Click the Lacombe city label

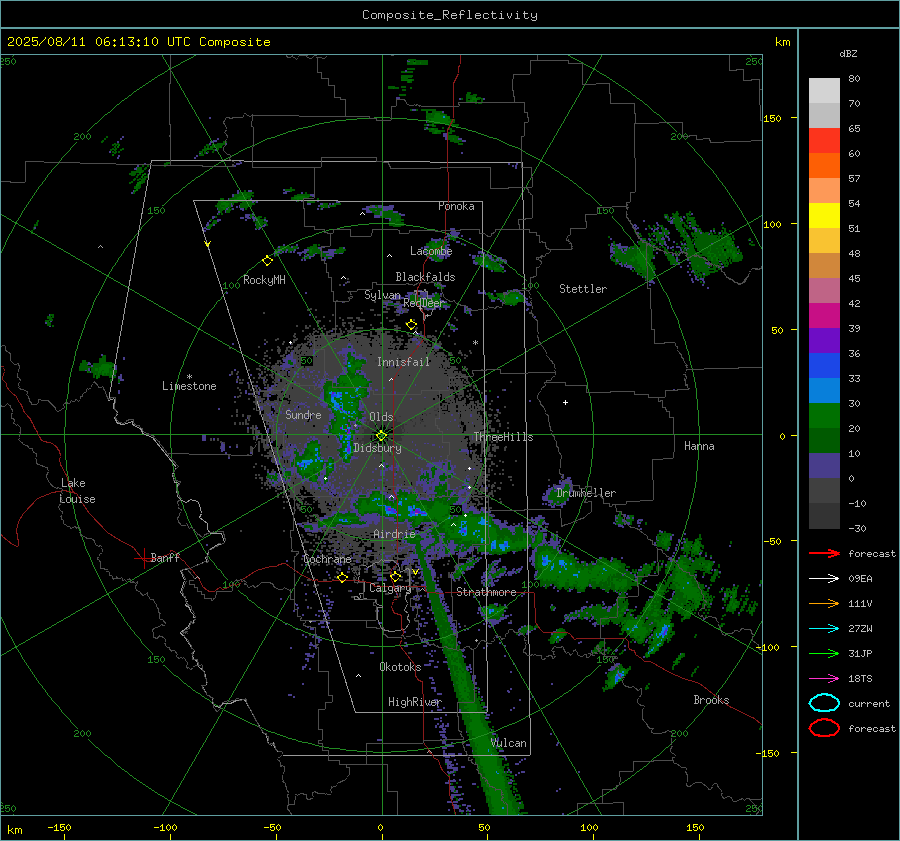(x=431, y=251)
